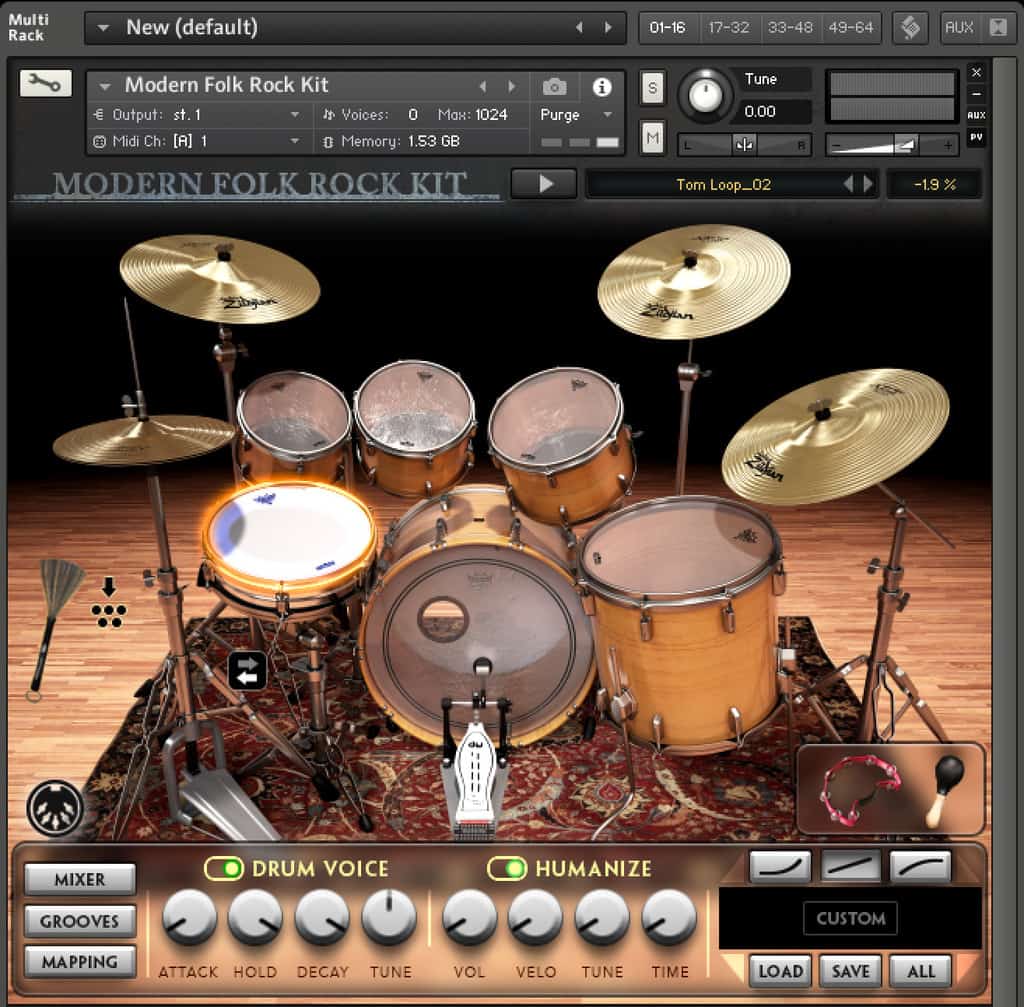Click the Load button

click(780, 970)
